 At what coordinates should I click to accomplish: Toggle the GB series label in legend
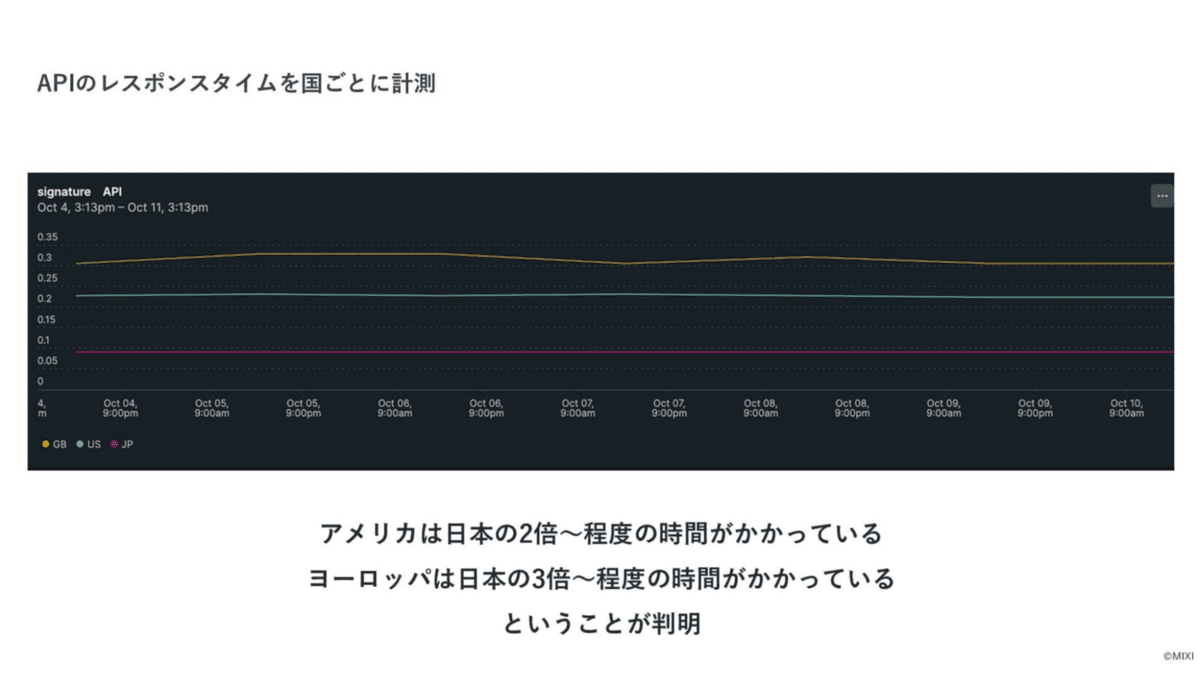point(60,444)
